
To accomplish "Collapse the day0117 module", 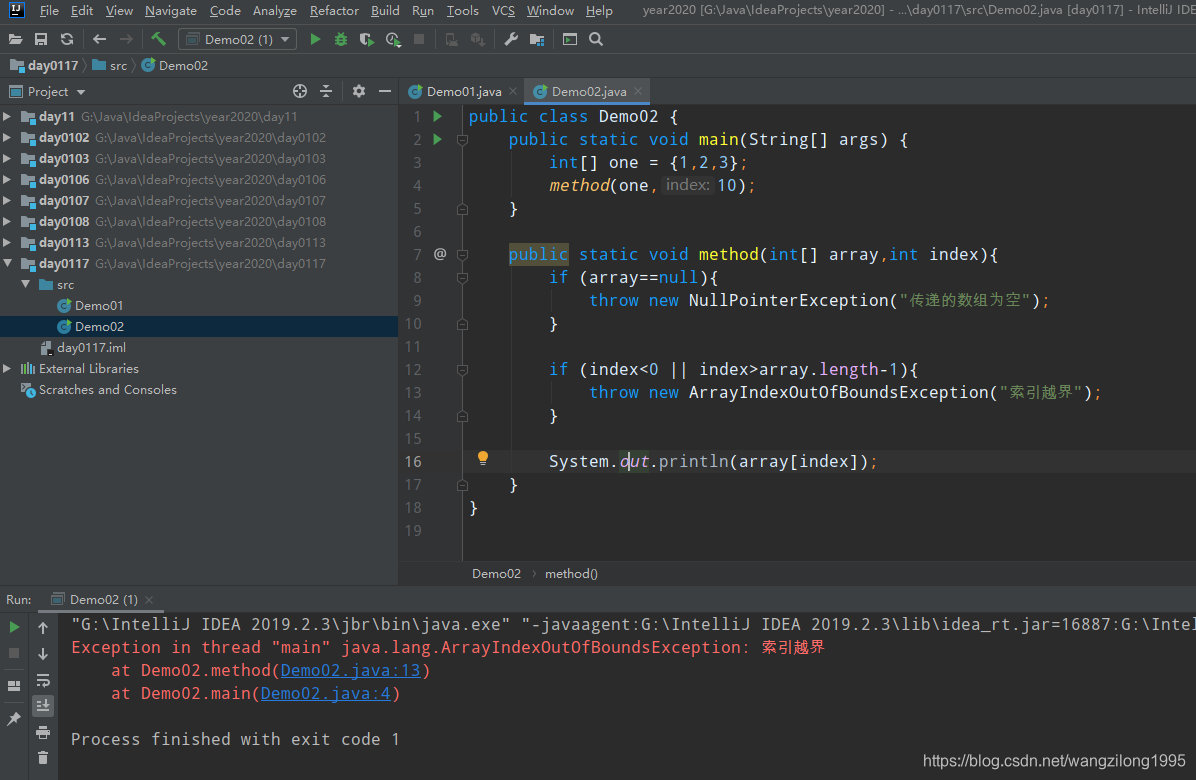I will (7, 263).
